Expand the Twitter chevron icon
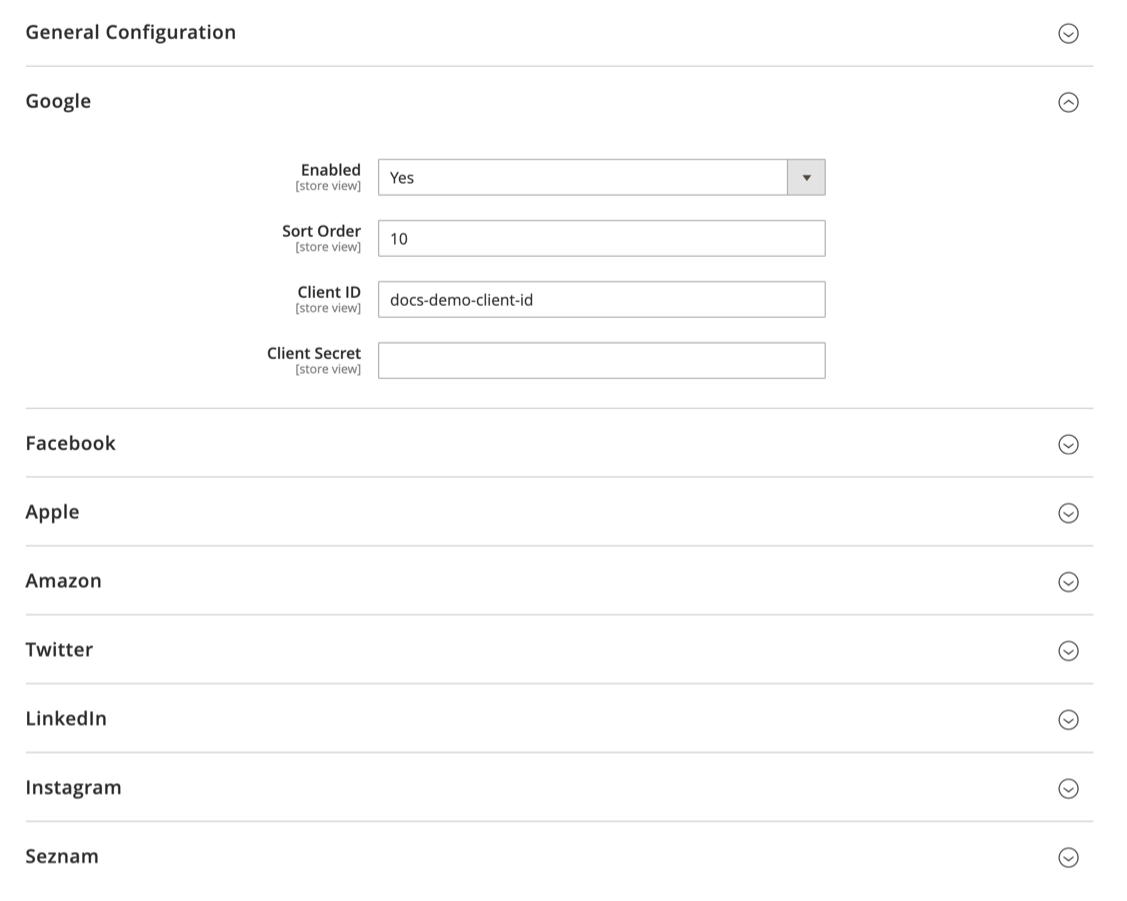The height and width of the screenshot is (901, 1127). coord(1068,651)
